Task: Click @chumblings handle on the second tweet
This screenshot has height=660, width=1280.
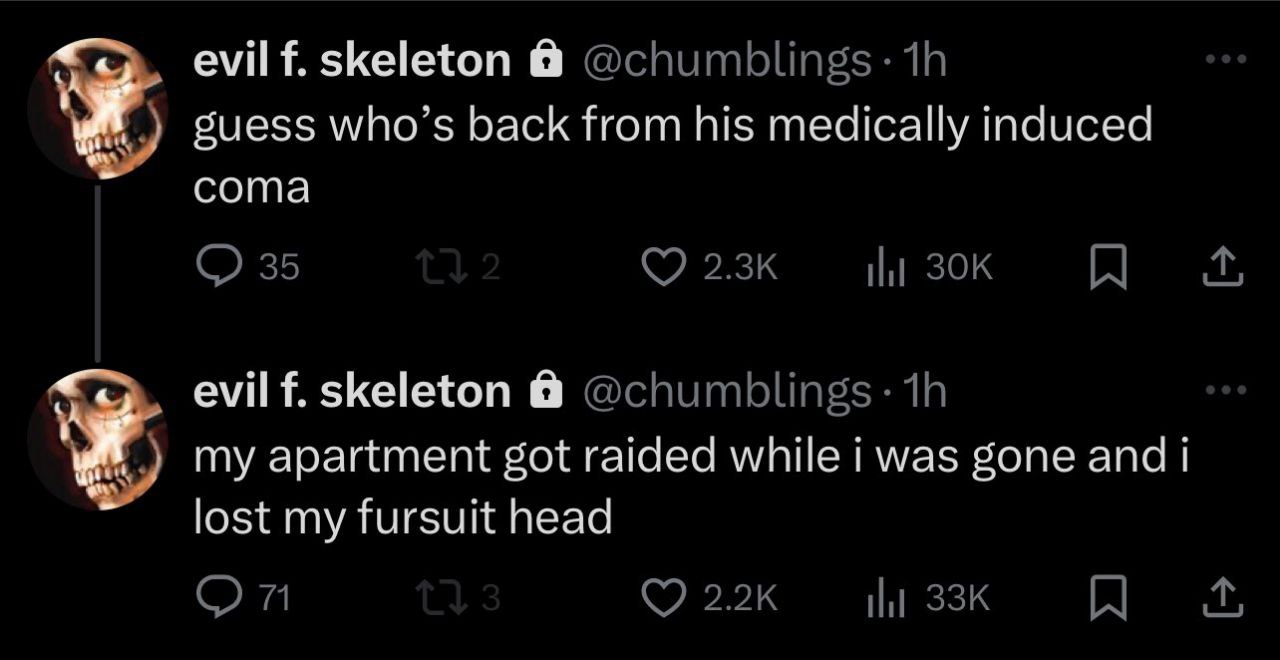Action: pyautogui.click(x=725, y=392)
